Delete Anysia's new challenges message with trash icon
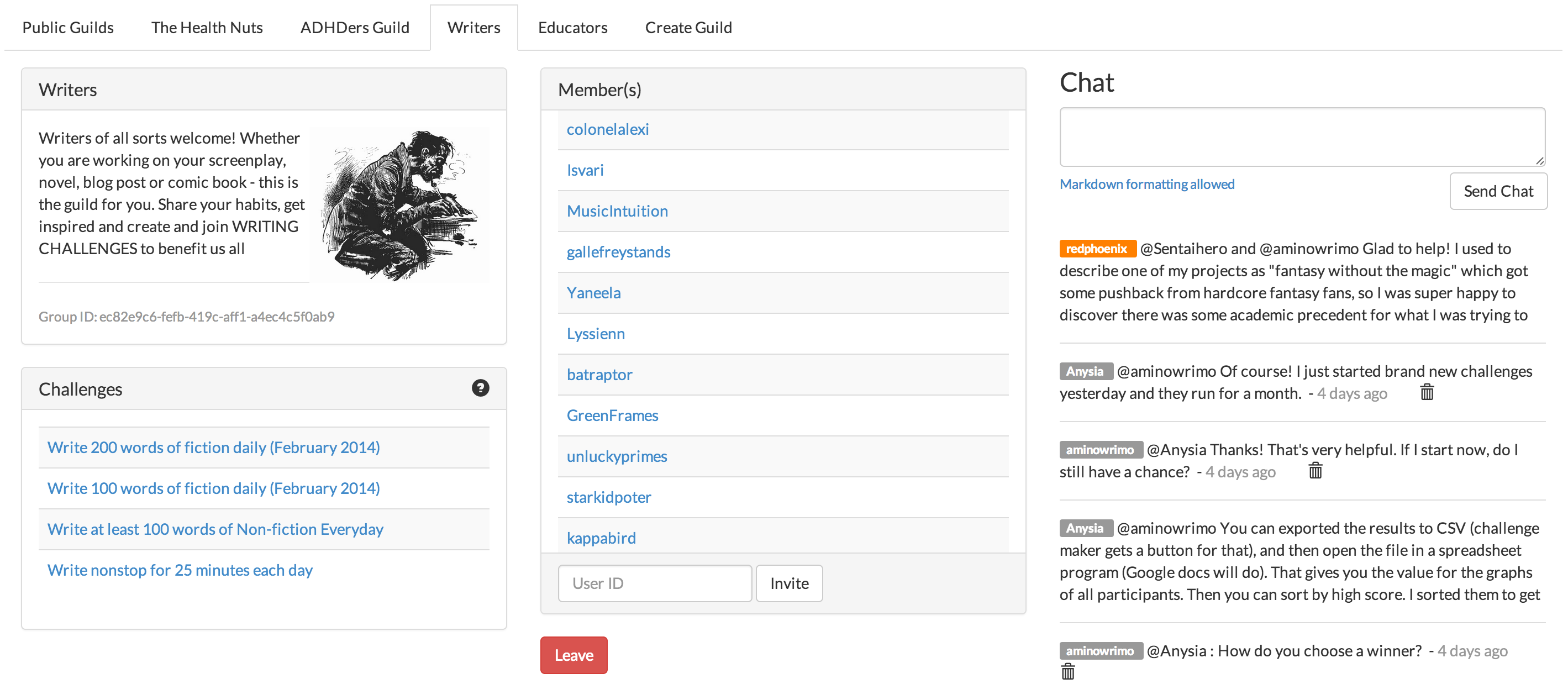Image resolution: width=1568 pixels, height=684 pixels. [1427, 392]
